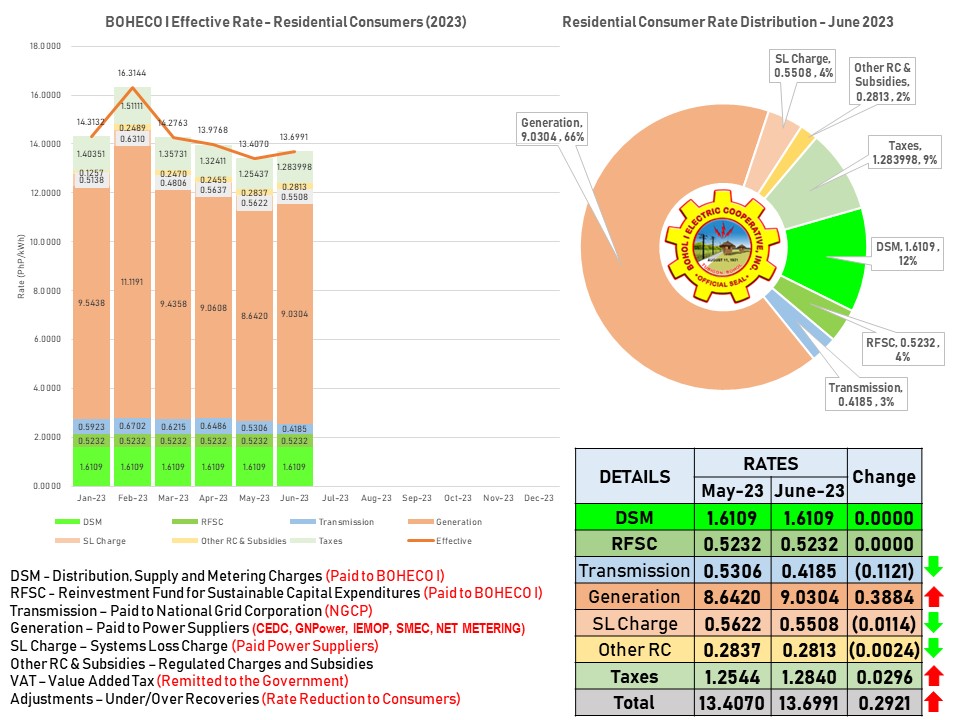Image resolution: width=960 pixels, height=720 pixels.
Task: Click the Generation 9.0304, 66% data label
Action: (552, 128)
